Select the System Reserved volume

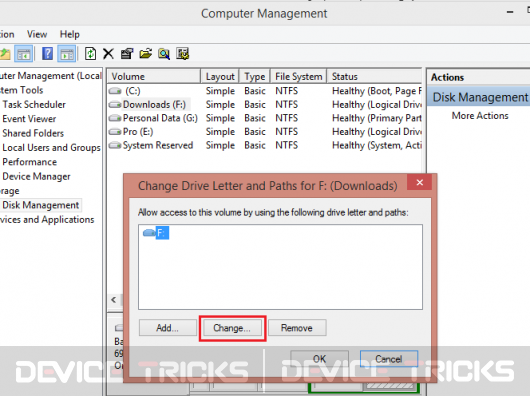tap(158, 145)
